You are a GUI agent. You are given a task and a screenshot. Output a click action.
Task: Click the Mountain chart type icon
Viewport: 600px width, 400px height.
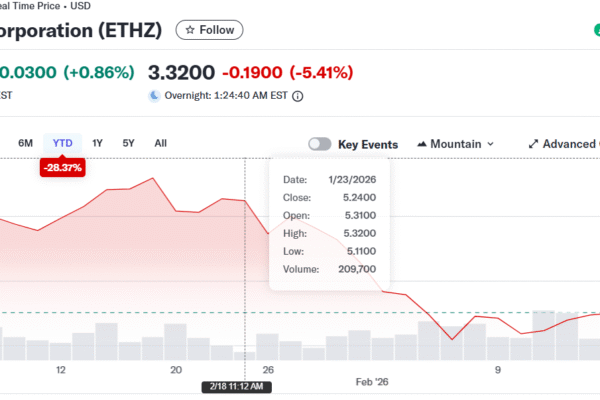coord(423,144)
